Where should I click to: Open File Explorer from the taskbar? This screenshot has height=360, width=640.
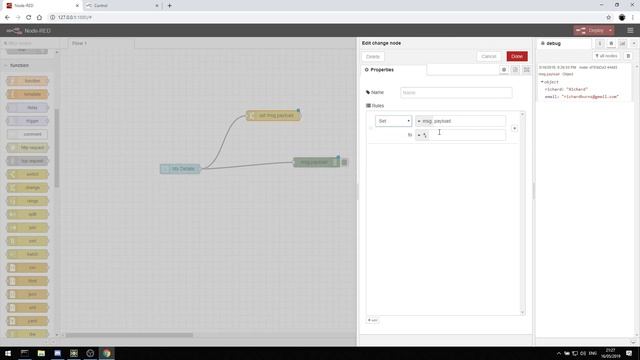coord(41,353)
